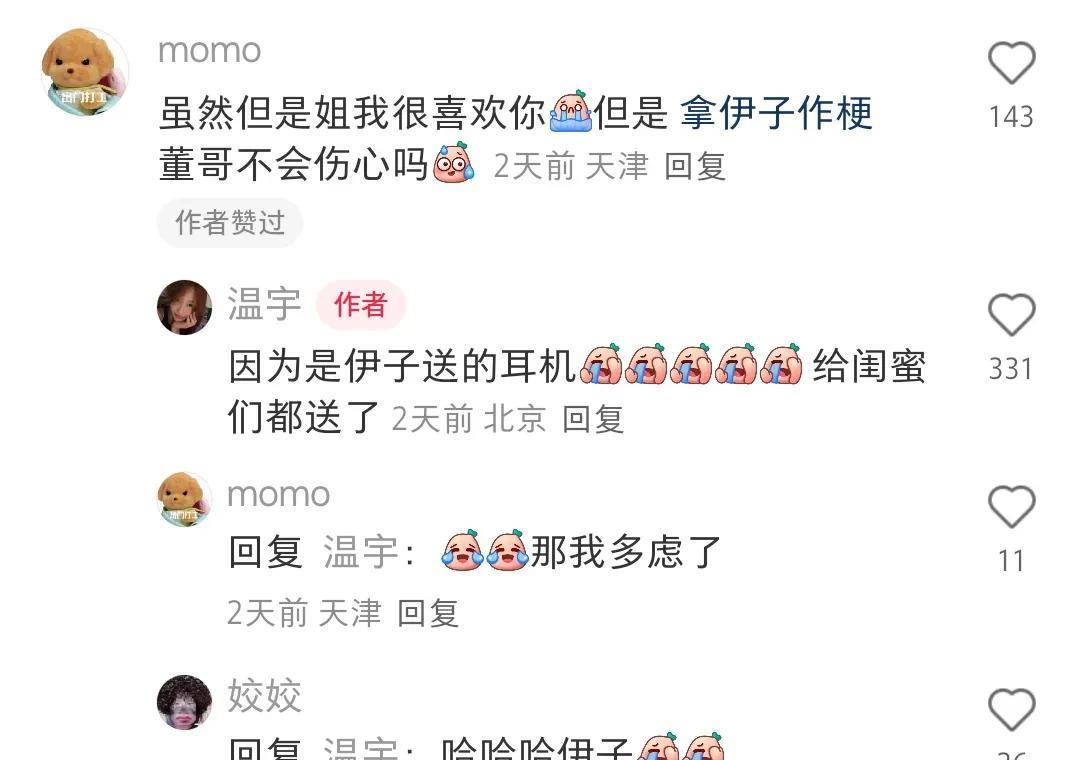Open the momo username on the reply comment
This screenshot has width=1080, height=760.
[x=278, y=494]
